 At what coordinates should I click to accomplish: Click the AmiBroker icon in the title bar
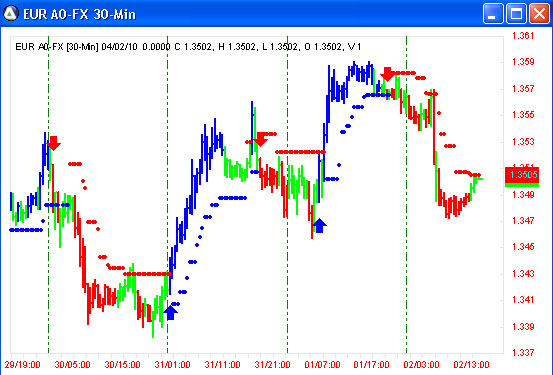pos(11,13)
